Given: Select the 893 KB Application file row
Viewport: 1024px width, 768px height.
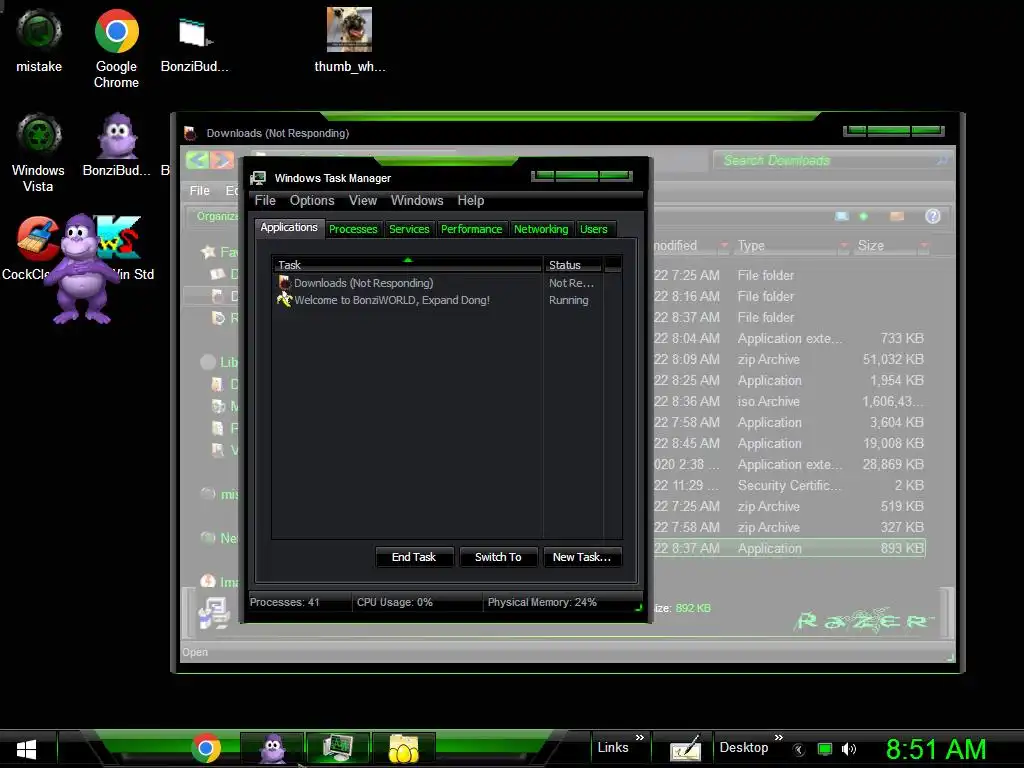Looking at the screenshot, I should pyautogui.click(x=789, y=549).
